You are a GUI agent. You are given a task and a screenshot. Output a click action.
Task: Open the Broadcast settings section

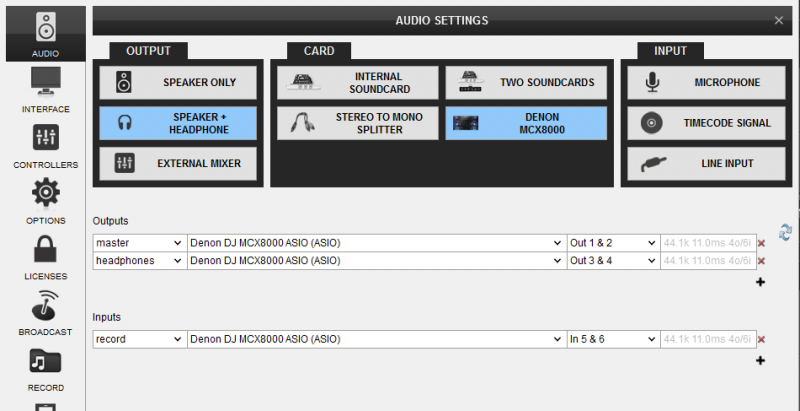[45, 313]
